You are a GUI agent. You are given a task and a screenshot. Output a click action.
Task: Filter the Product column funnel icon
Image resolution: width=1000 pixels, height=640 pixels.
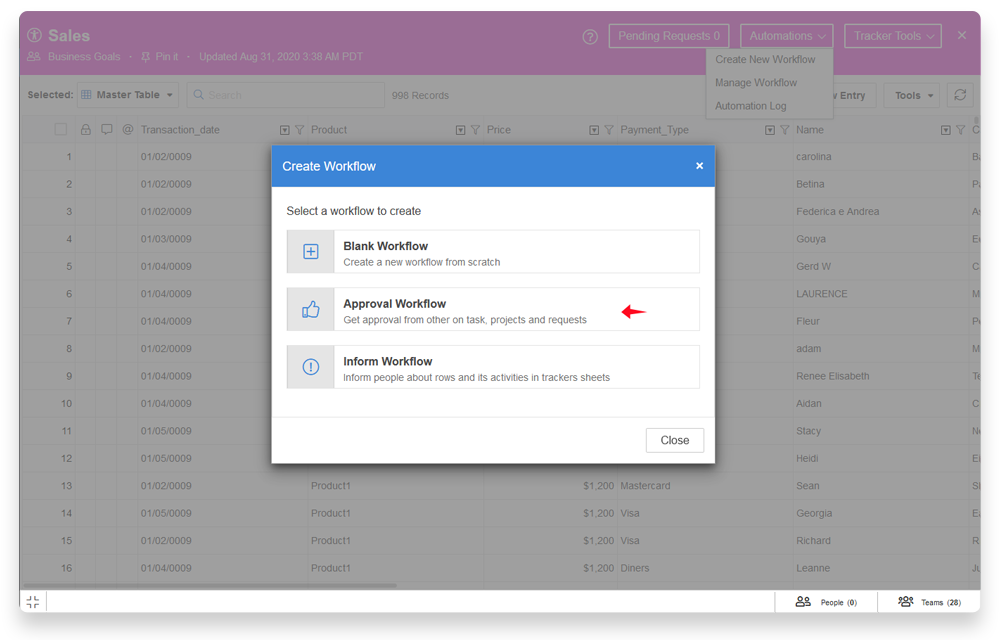(x=475, y=130)
